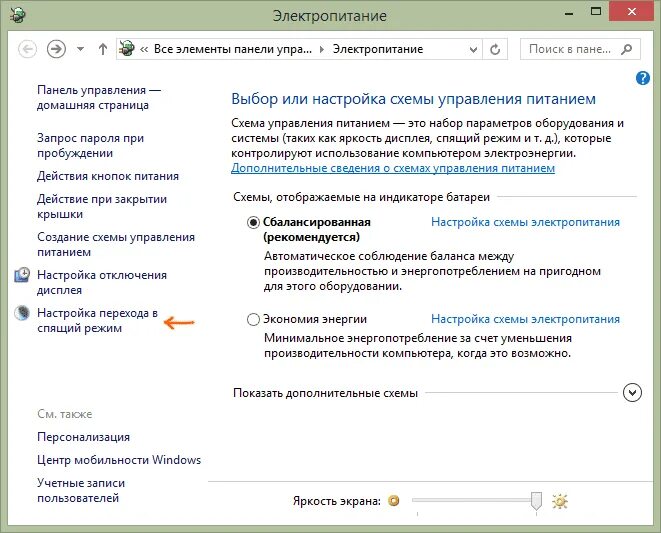Open 'Действие при закрытии крышки'
Viewport: 661px width, 533px height.
pyautogui.click(x=102, y=206)
